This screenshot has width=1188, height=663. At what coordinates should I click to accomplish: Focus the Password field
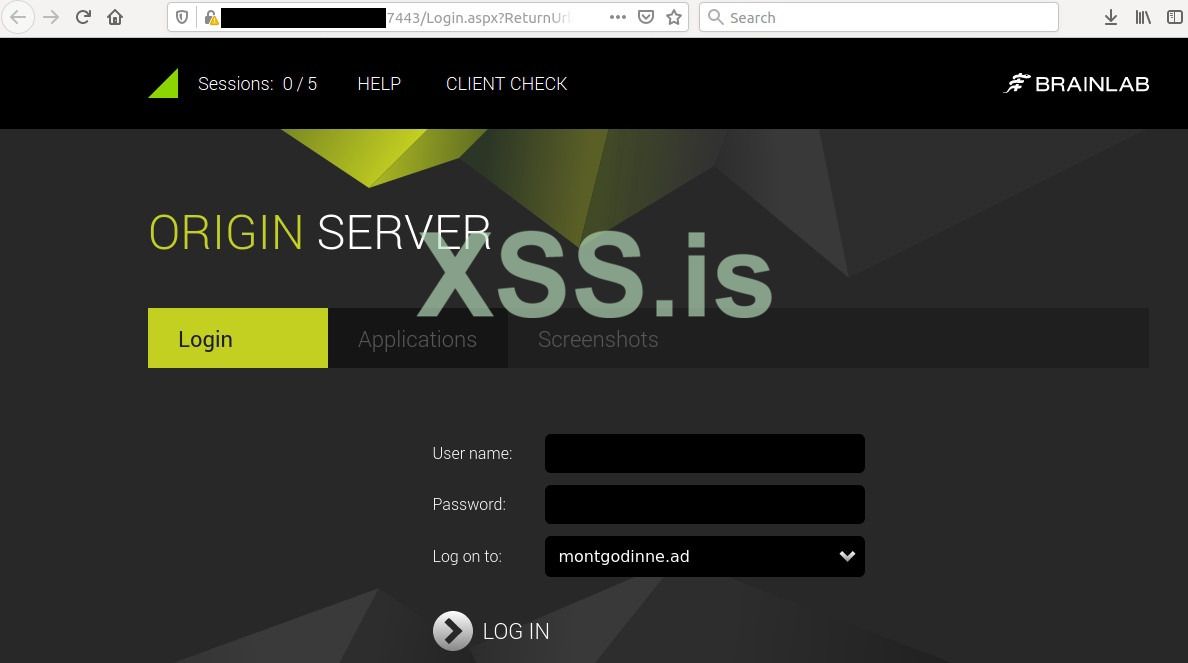705,504
